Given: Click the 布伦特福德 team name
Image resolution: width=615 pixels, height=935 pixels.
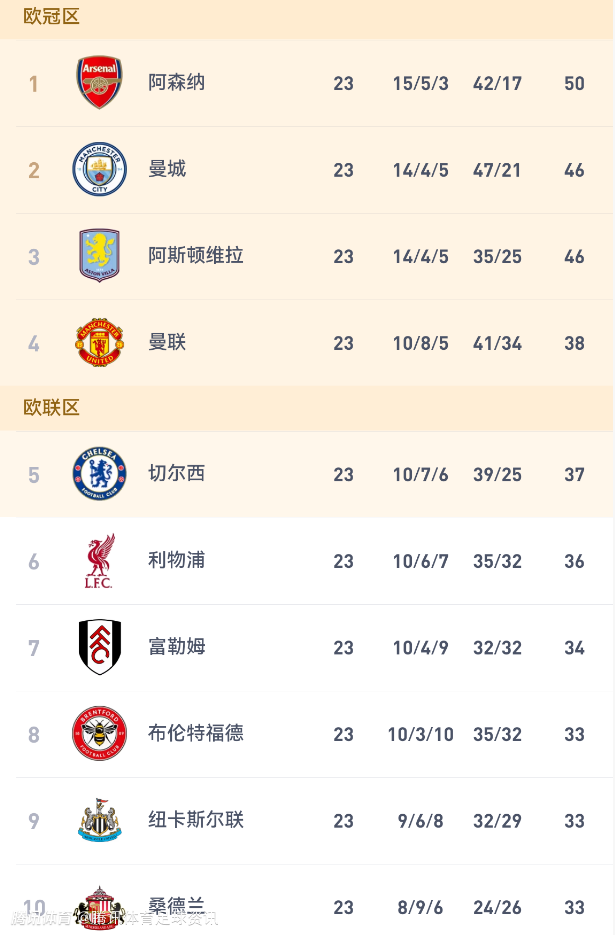Looking at the screenshot, I should (x=196, y=734).
